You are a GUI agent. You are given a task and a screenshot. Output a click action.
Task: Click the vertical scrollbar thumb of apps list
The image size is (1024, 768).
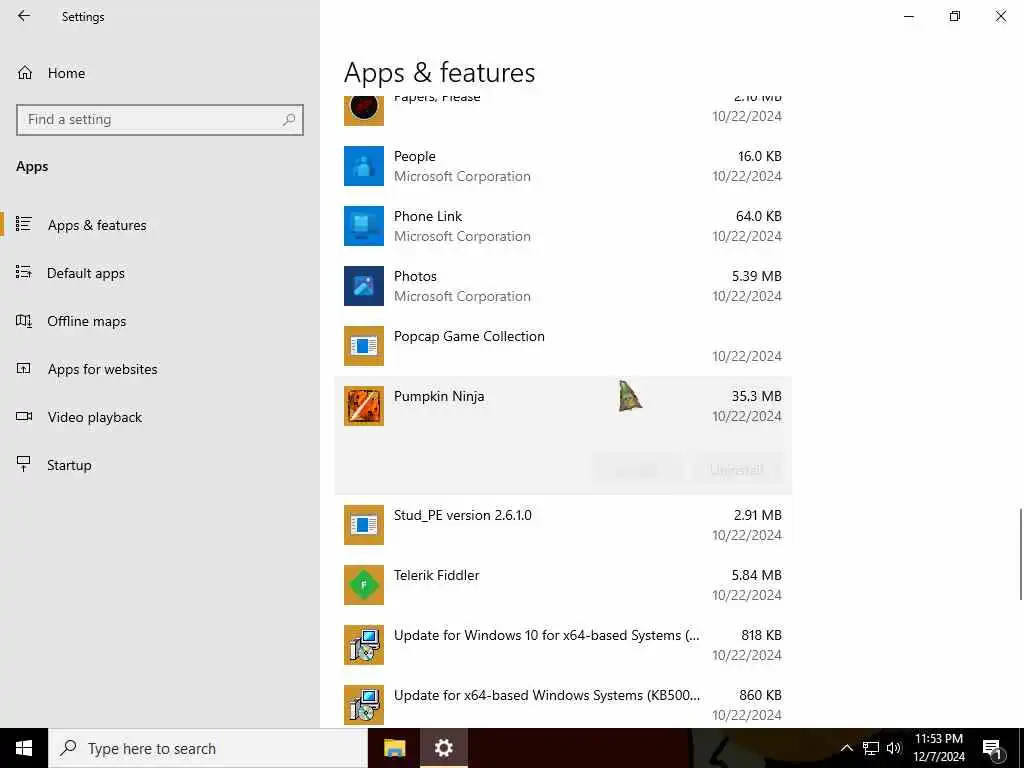click(1020, 554)
